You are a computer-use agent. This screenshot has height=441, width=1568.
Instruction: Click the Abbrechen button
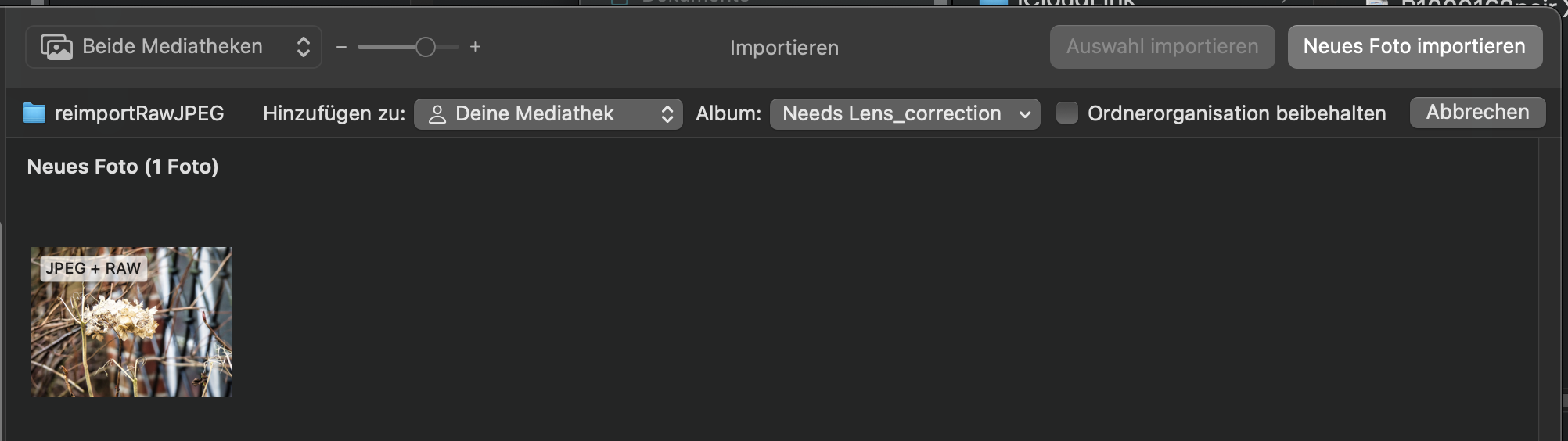coord(1477,113)
